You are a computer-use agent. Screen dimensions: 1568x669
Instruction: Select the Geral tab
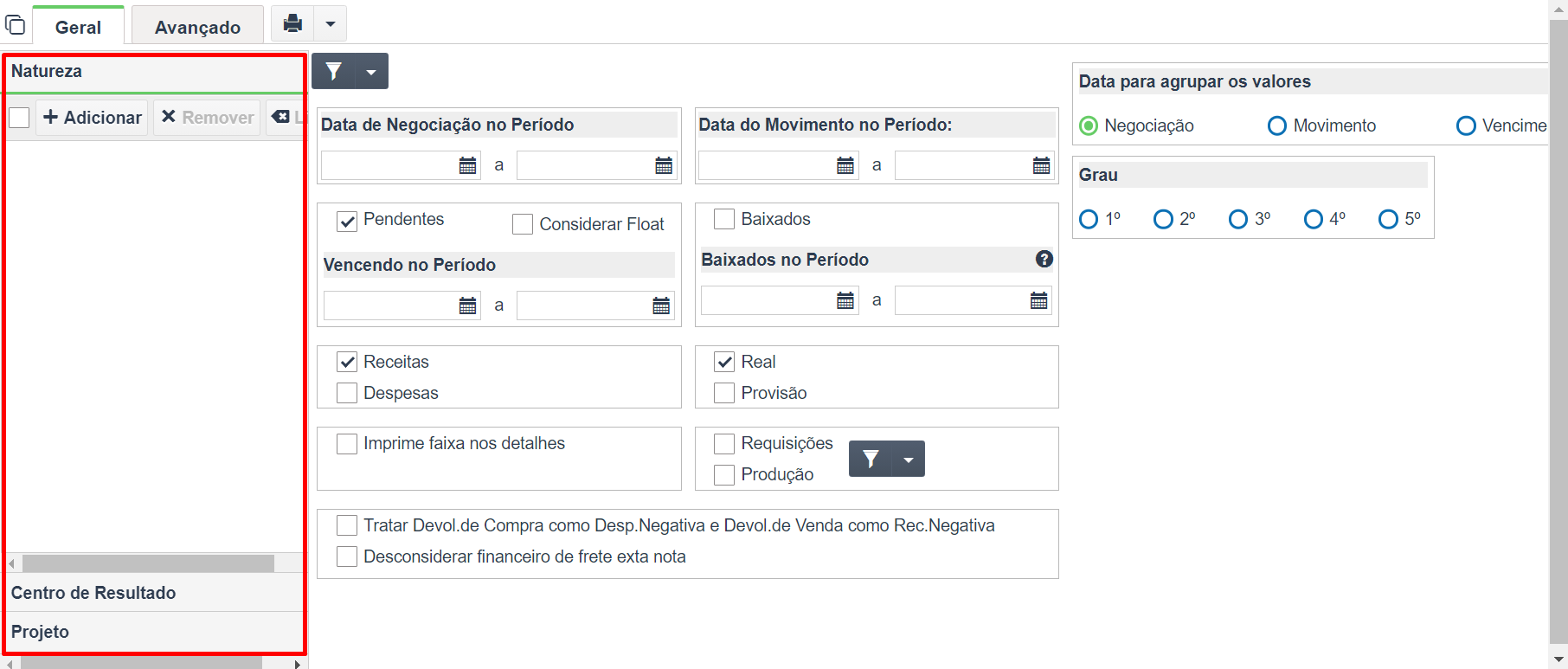78,27
